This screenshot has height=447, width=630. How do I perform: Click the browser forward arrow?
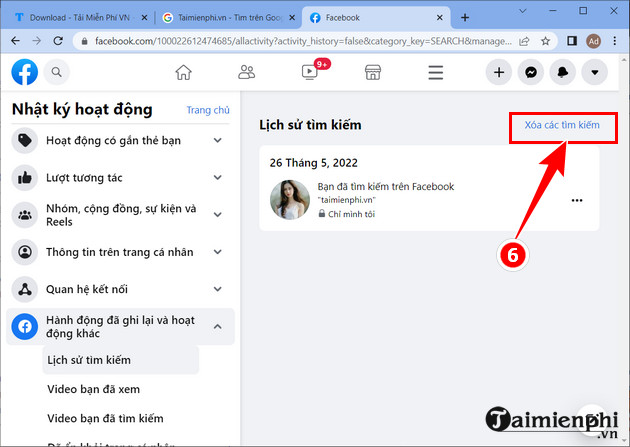point(37,41)
